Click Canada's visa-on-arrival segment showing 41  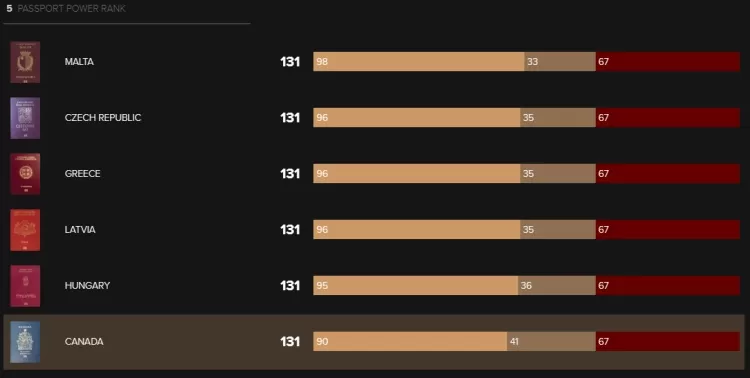551,342
